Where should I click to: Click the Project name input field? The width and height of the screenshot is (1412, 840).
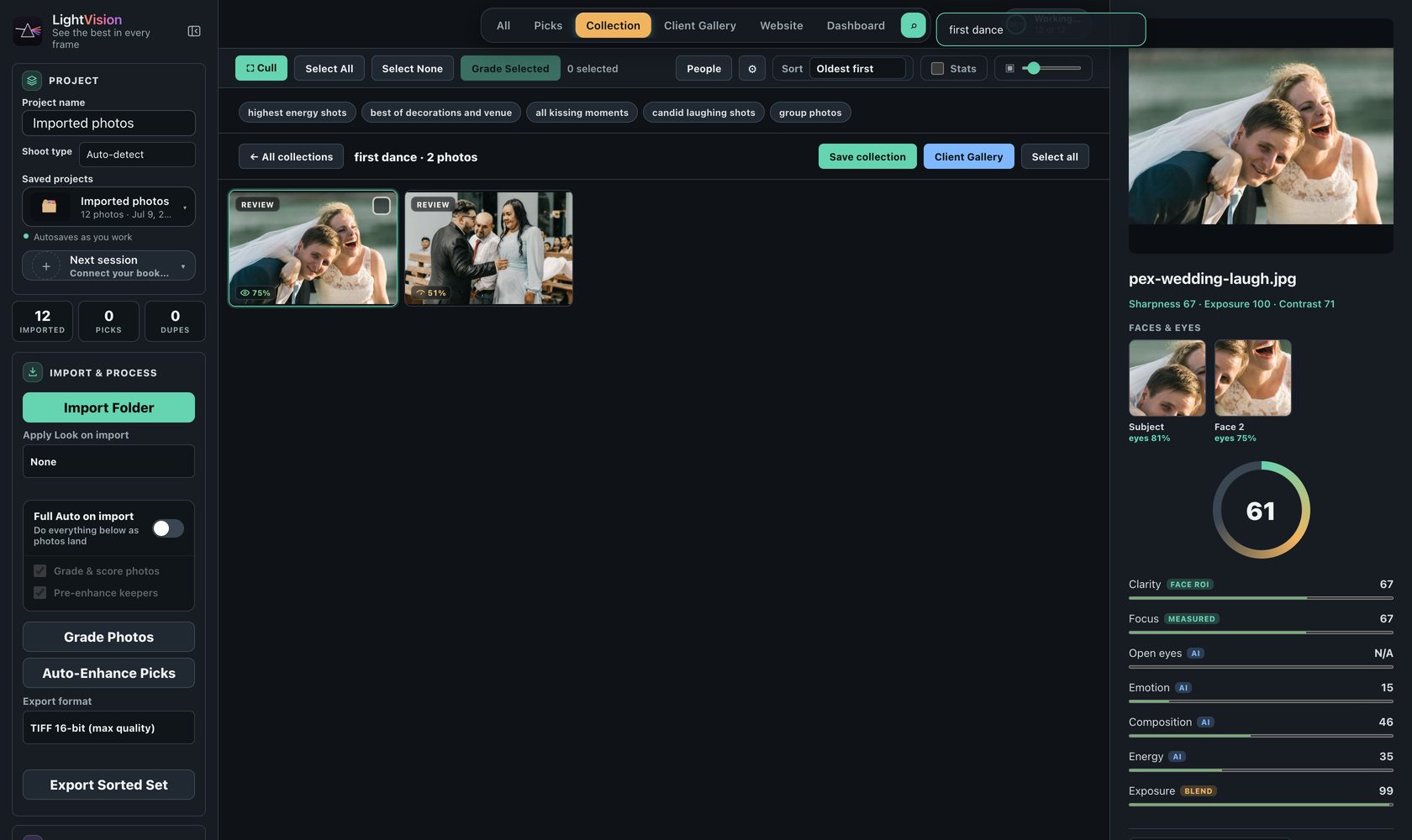coord(108,123)
